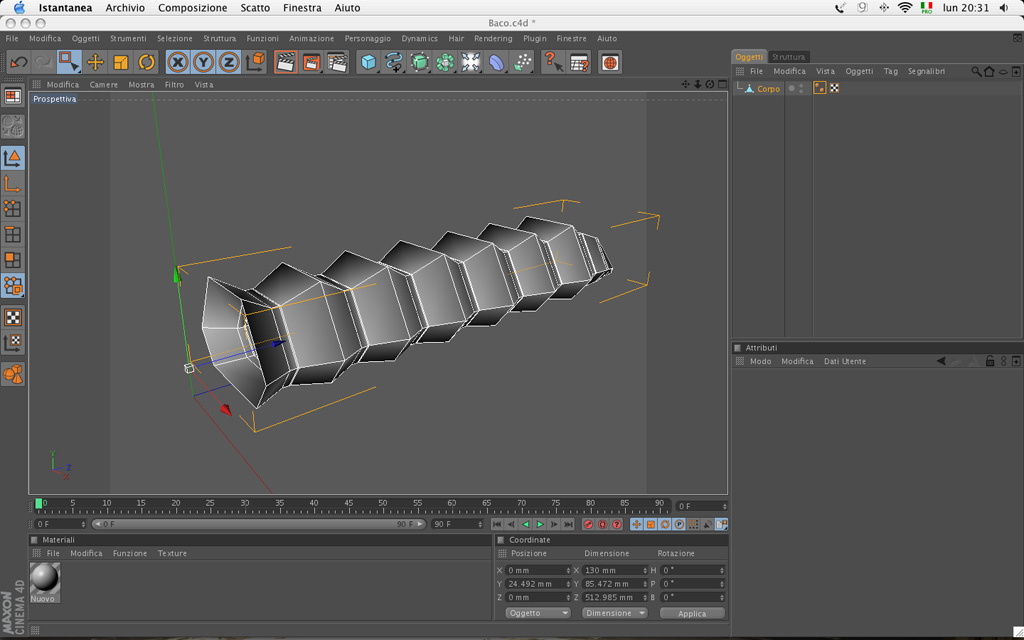Select the Rotate tool icon

(x=146, y=62)
